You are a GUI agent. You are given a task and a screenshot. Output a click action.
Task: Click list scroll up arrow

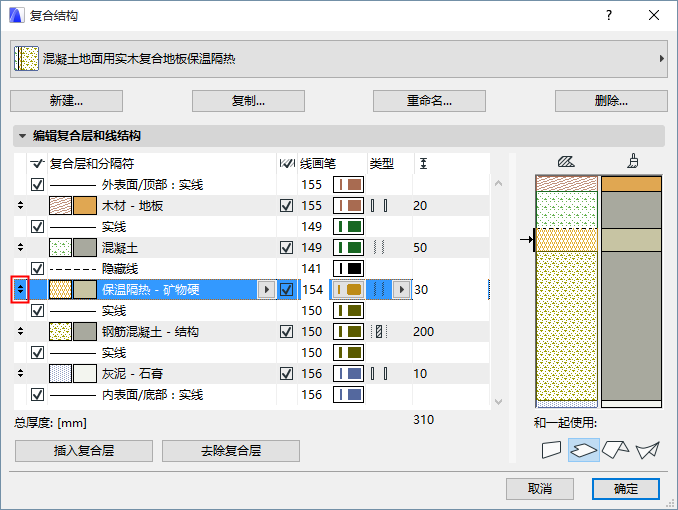point(498,183)
